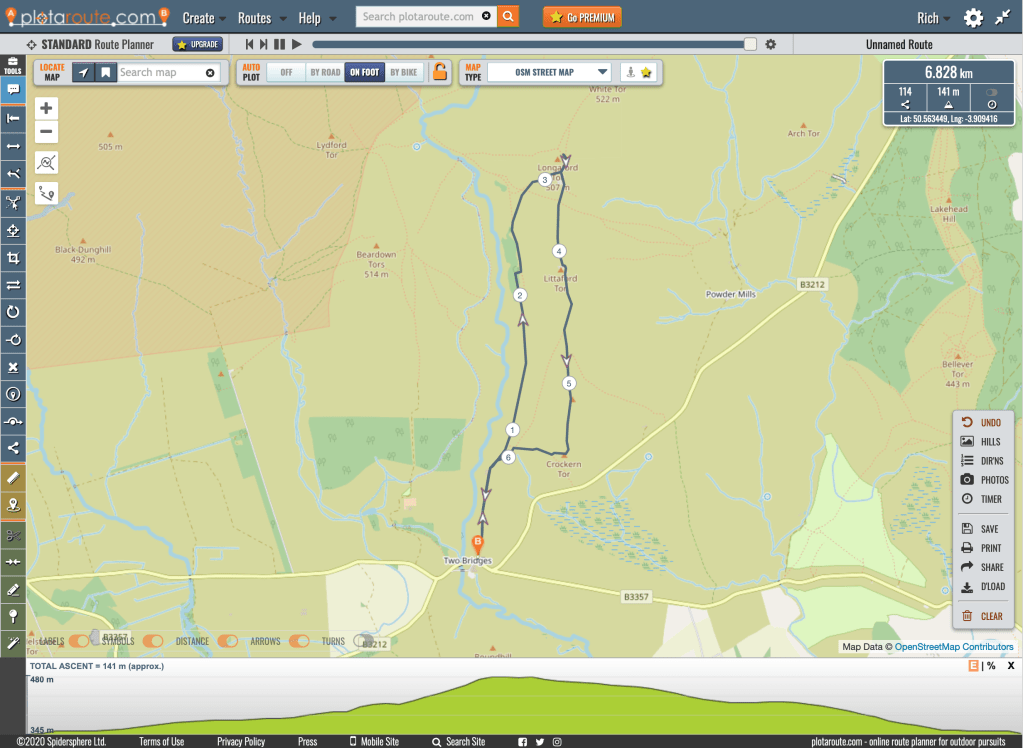Click the auto-plot padlock icon

(x=439, y=72)
